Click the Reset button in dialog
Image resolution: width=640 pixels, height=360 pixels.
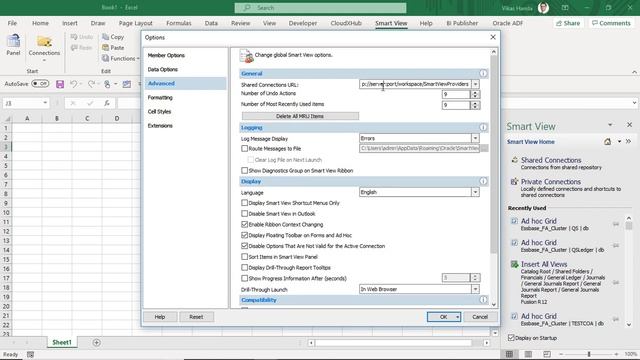[196, 317]
